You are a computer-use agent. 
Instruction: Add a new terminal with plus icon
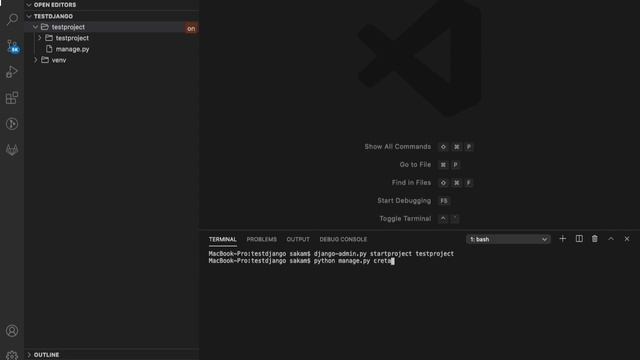tap(562, 239)
